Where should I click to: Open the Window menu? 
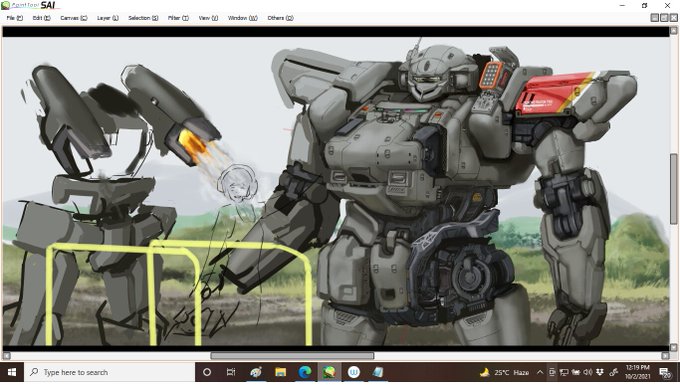[242, 18]
